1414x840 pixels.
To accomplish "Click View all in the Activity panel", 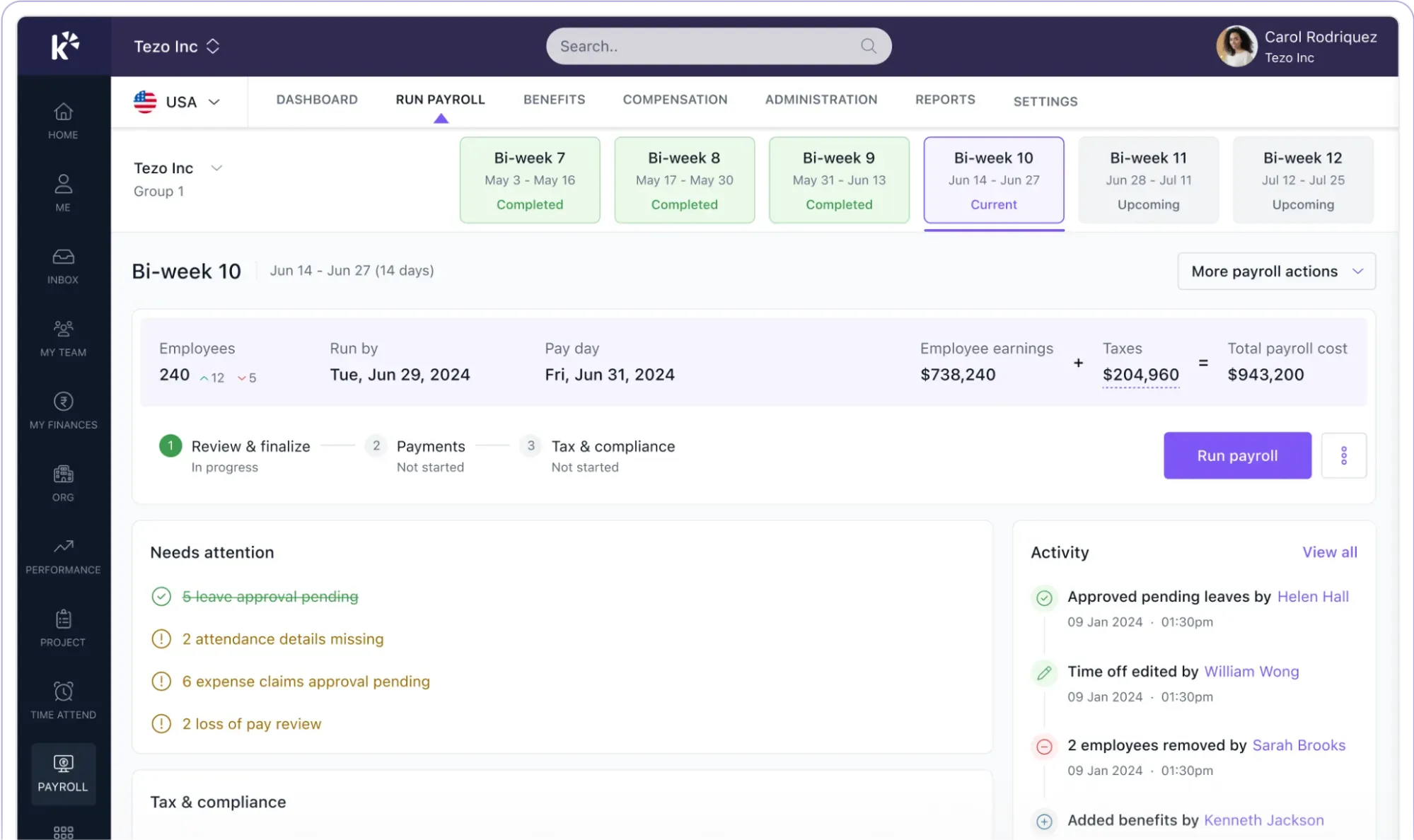I will (1328, 552).
